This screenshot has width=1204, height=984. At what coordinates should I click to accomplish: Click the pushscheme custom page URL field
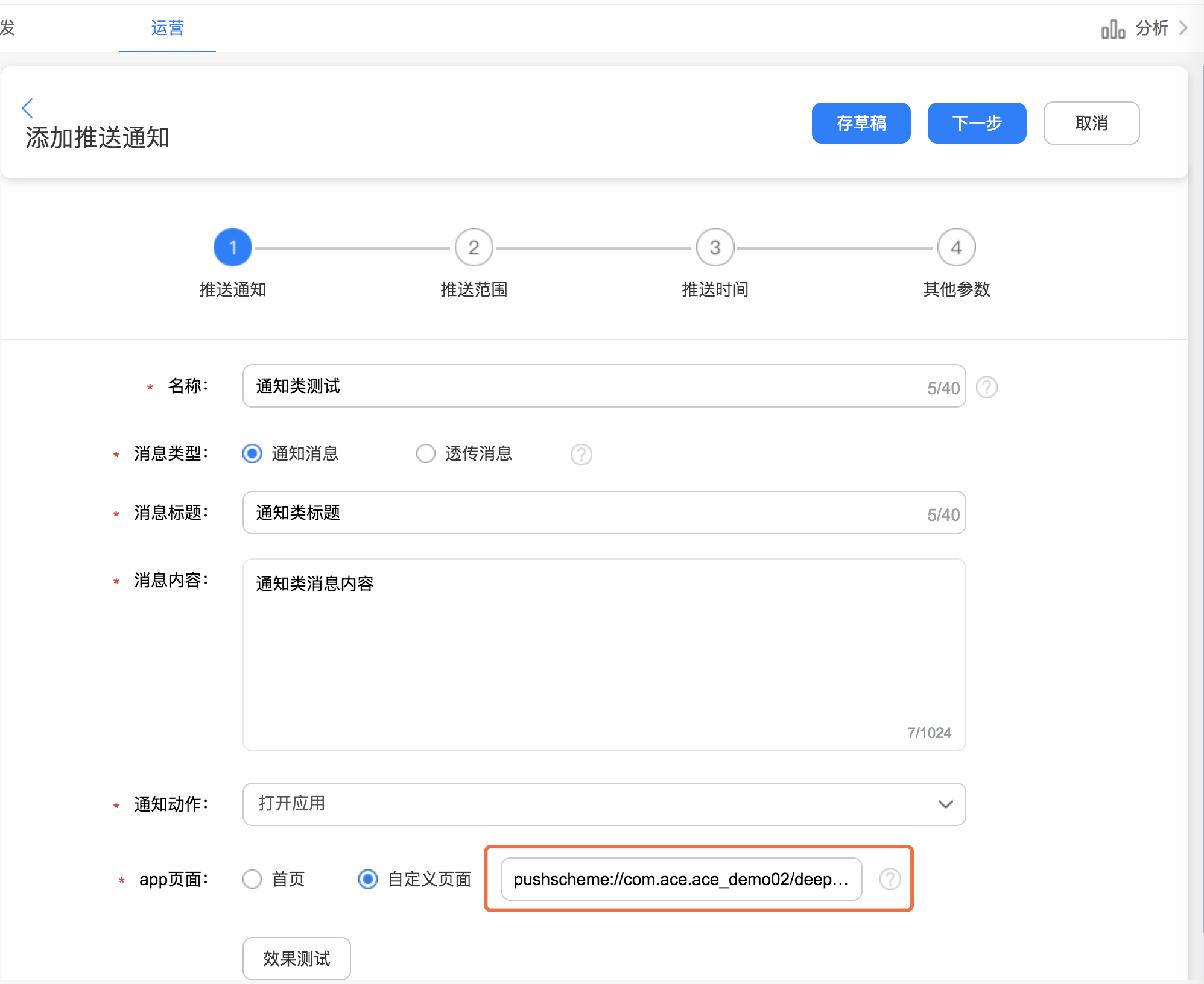tap(680, 879)
